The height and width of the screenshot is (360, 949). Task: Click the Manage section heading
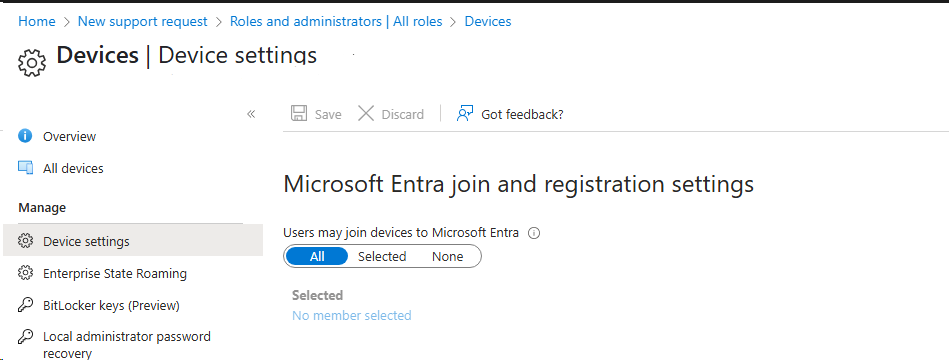(x=42, y=208)
